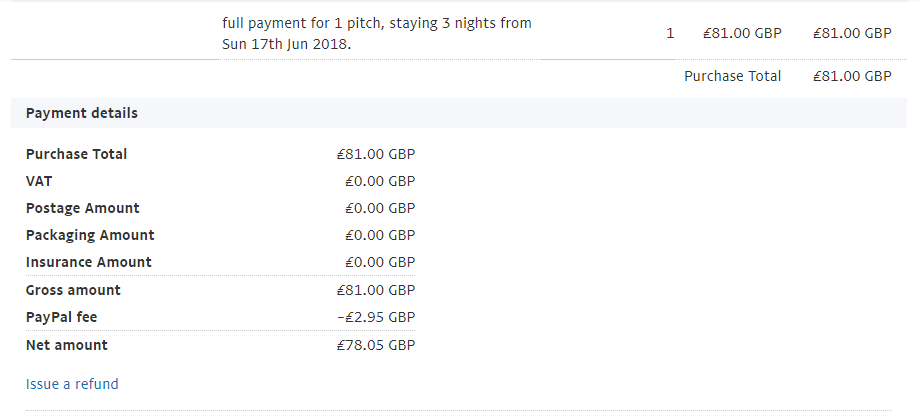Click the Issue a refund link
This screenshot has width=920, height=416.
coord(72,384)
